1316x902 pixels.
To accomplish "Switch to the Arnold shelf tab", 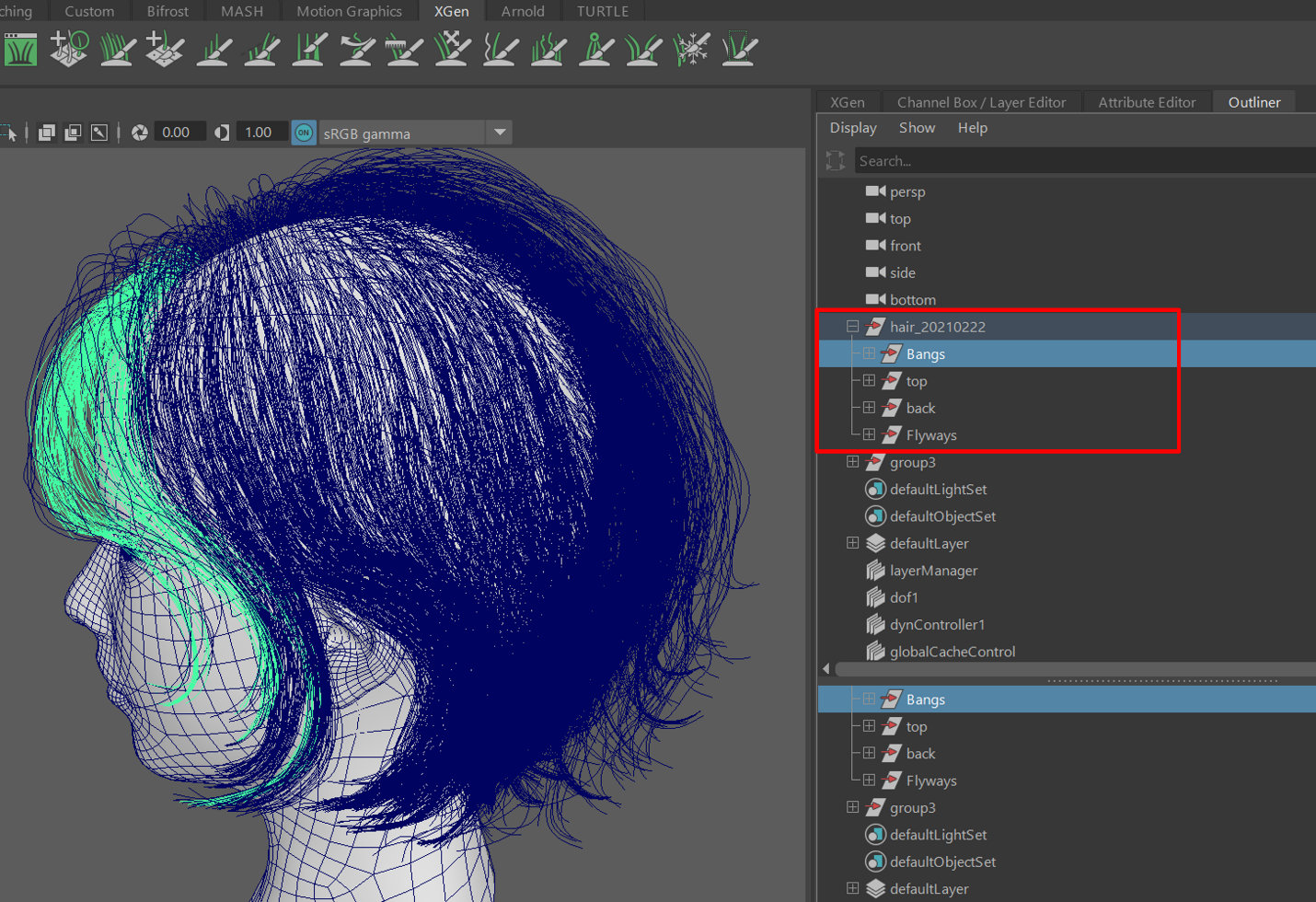I will coord(522,11).
